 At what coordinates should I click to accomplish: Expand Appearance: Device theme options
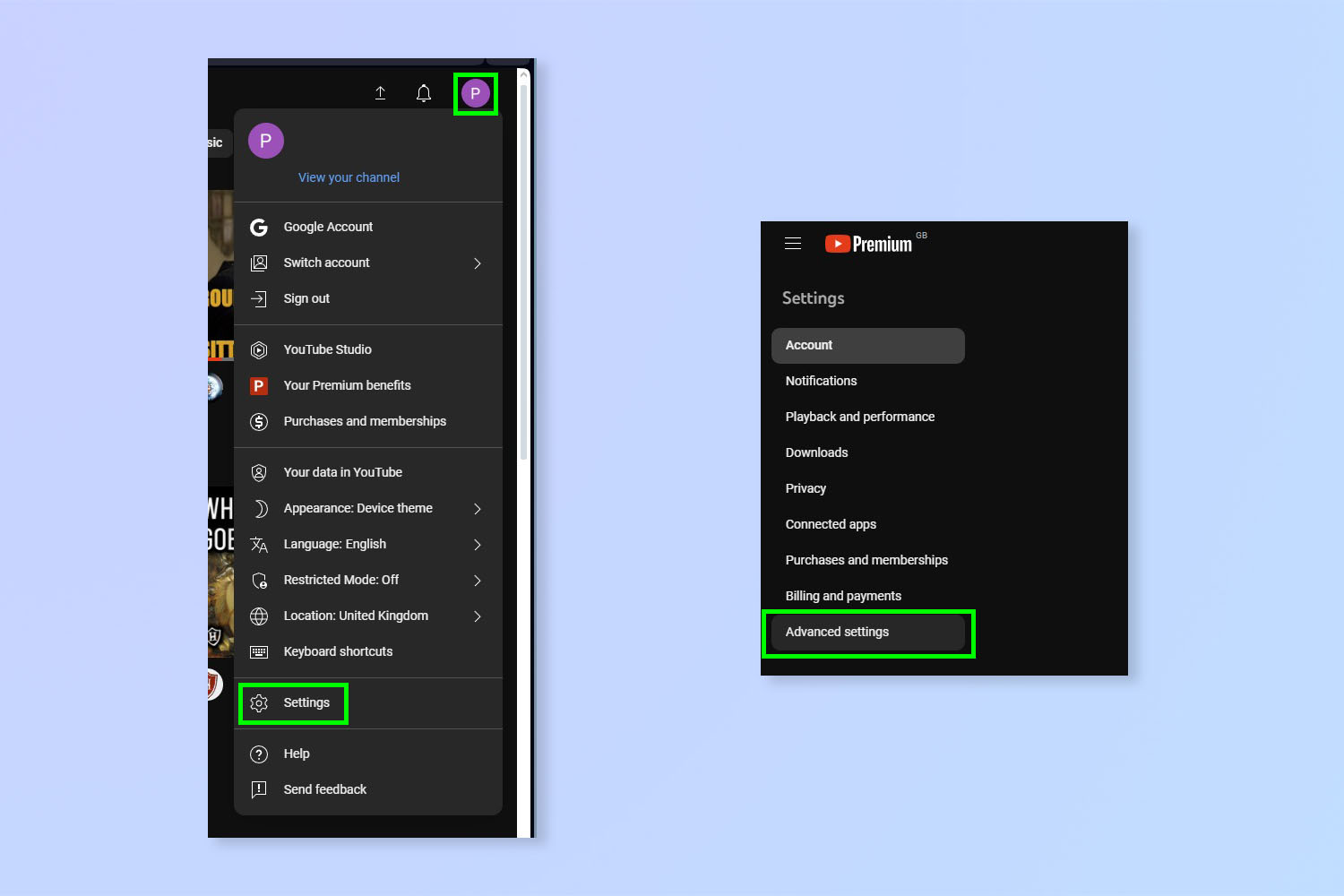click(x=478, y=509)
